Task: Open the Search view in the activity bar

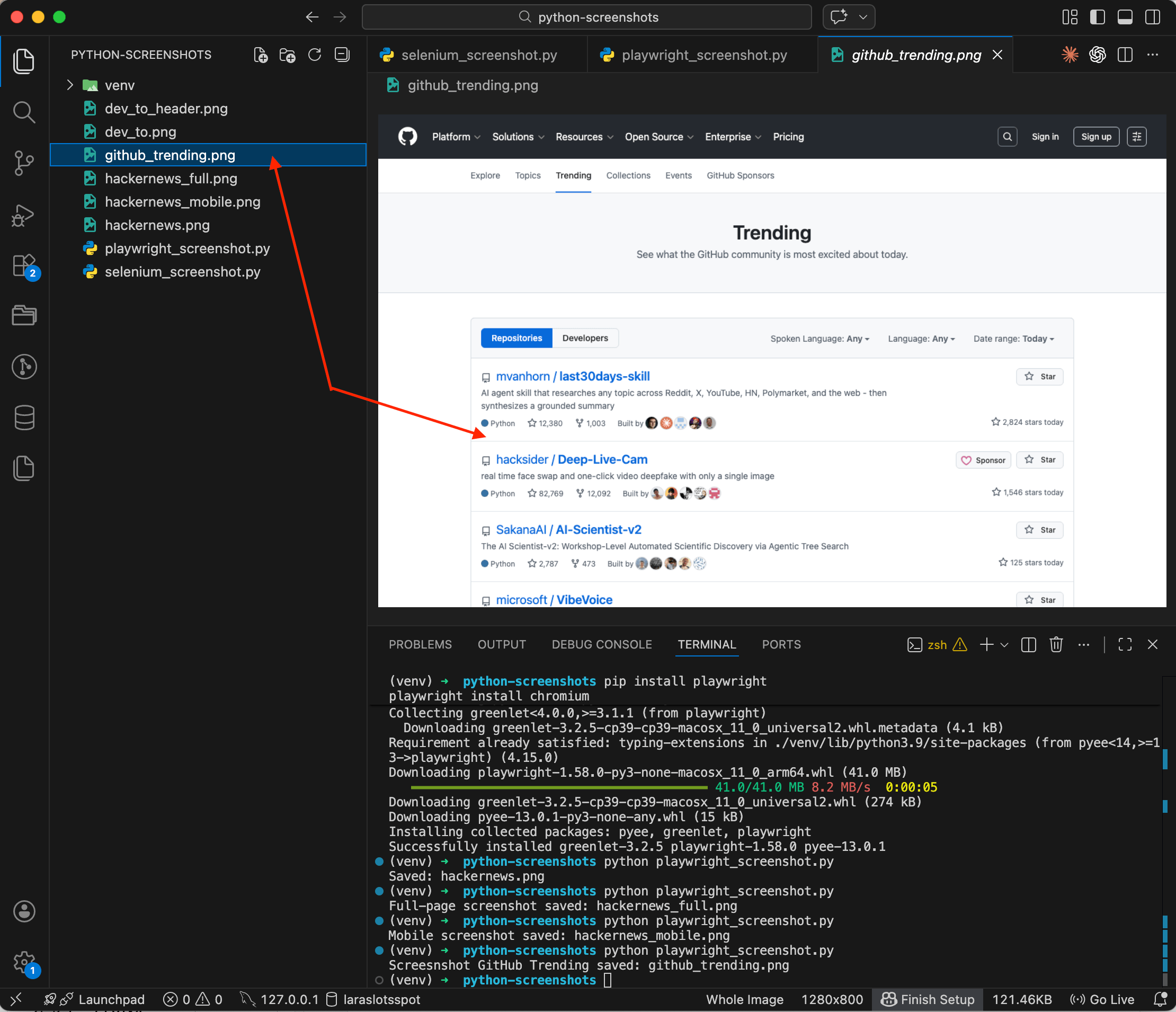Action: [24, 112]
